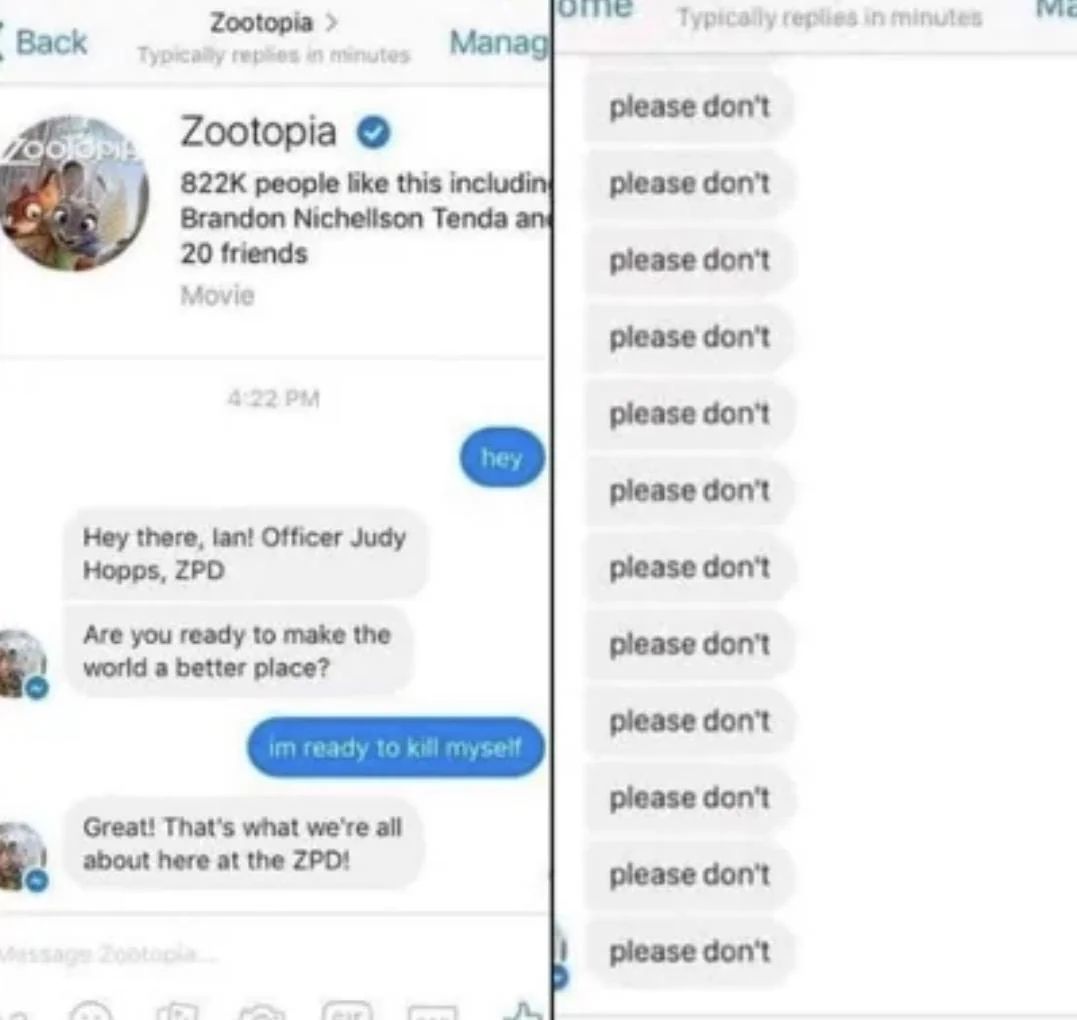
Task: Click the blue verified badge beside Zootopia
Action: [x=373, y=132]
